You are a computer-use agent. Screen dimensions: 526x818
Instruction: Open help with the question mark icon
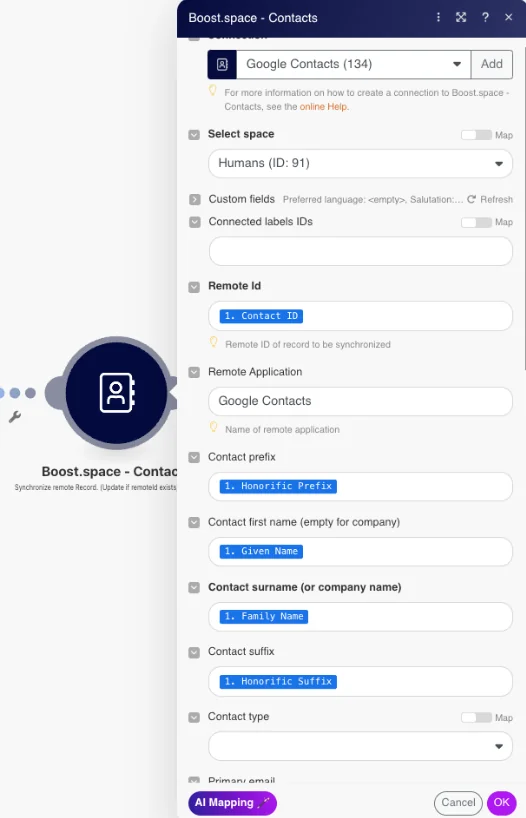click(x=485, y=17)
